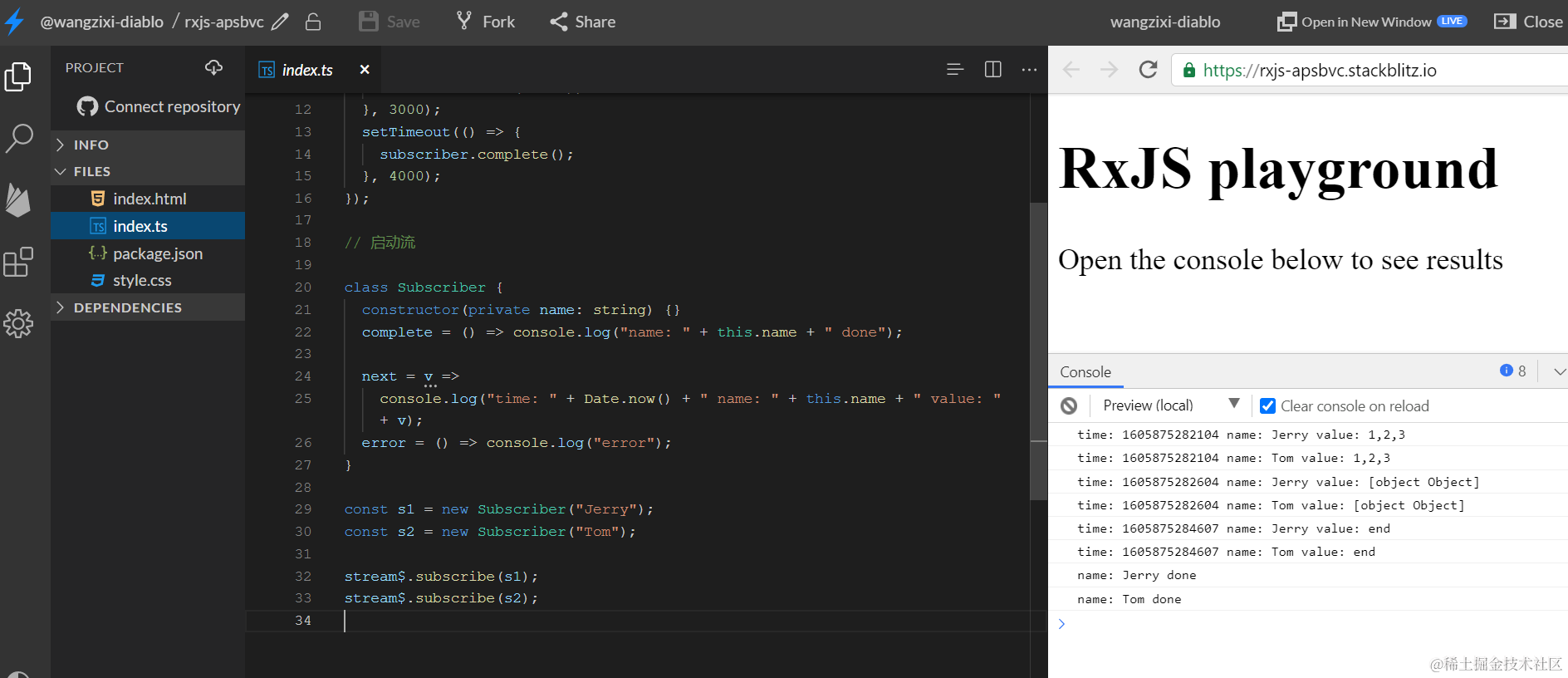The width and height of the screenshot is (1568, 678).
Task: Click the Save button
Action: 389,22
